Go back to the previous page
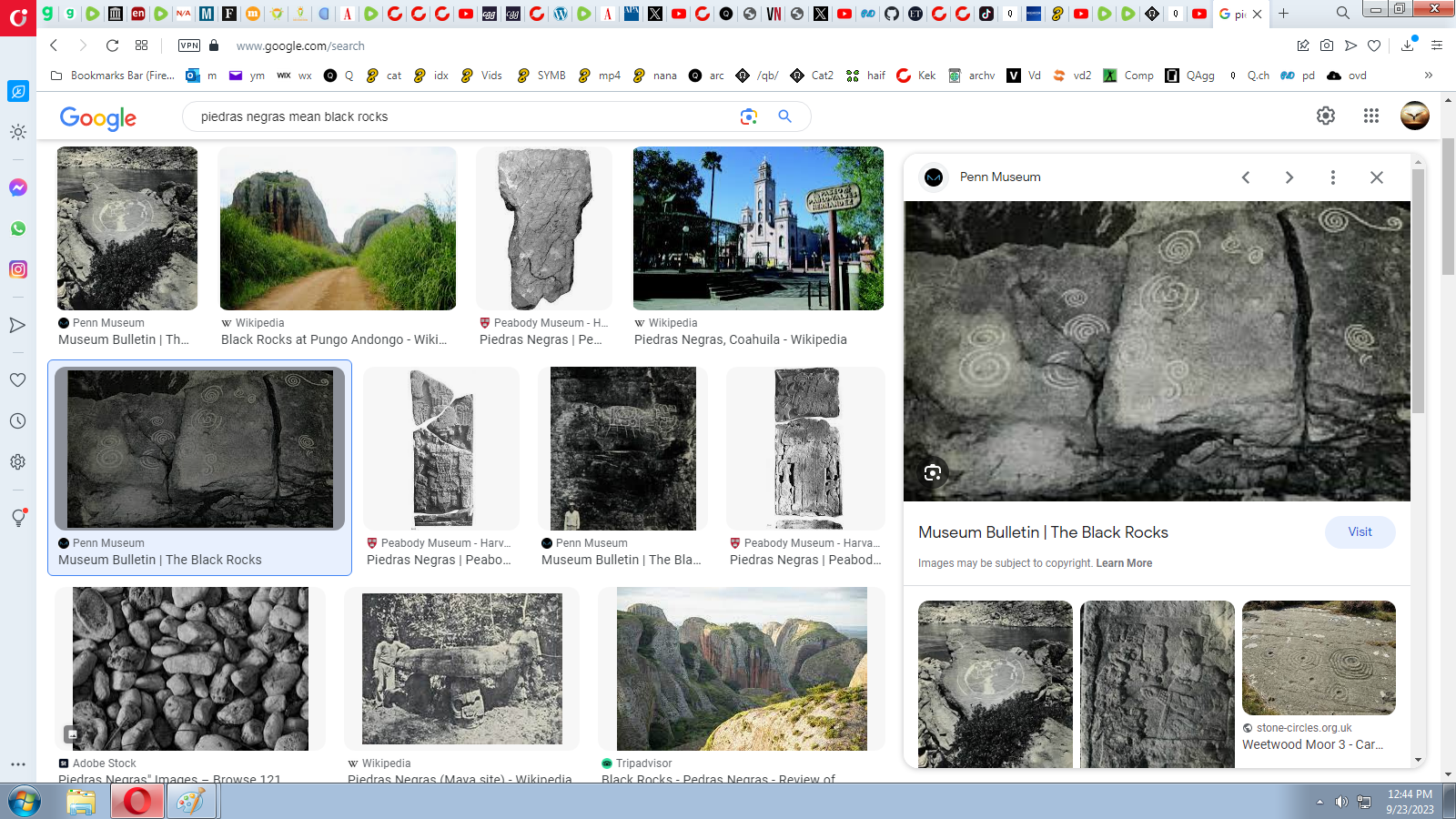Image resolution: width=1456 pixels, height=819 pixels. tap(54, 45)
